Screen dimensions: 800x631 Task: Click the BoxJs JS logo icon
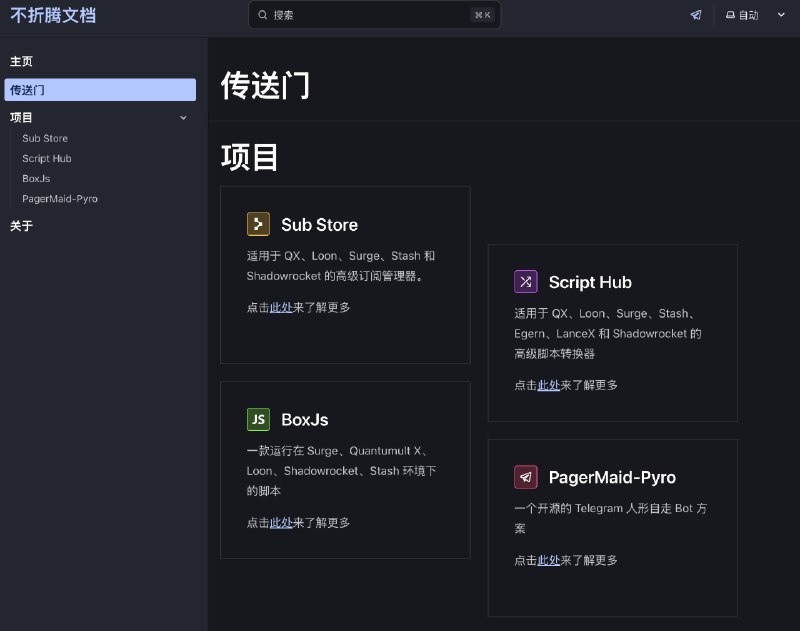point(258,419)
